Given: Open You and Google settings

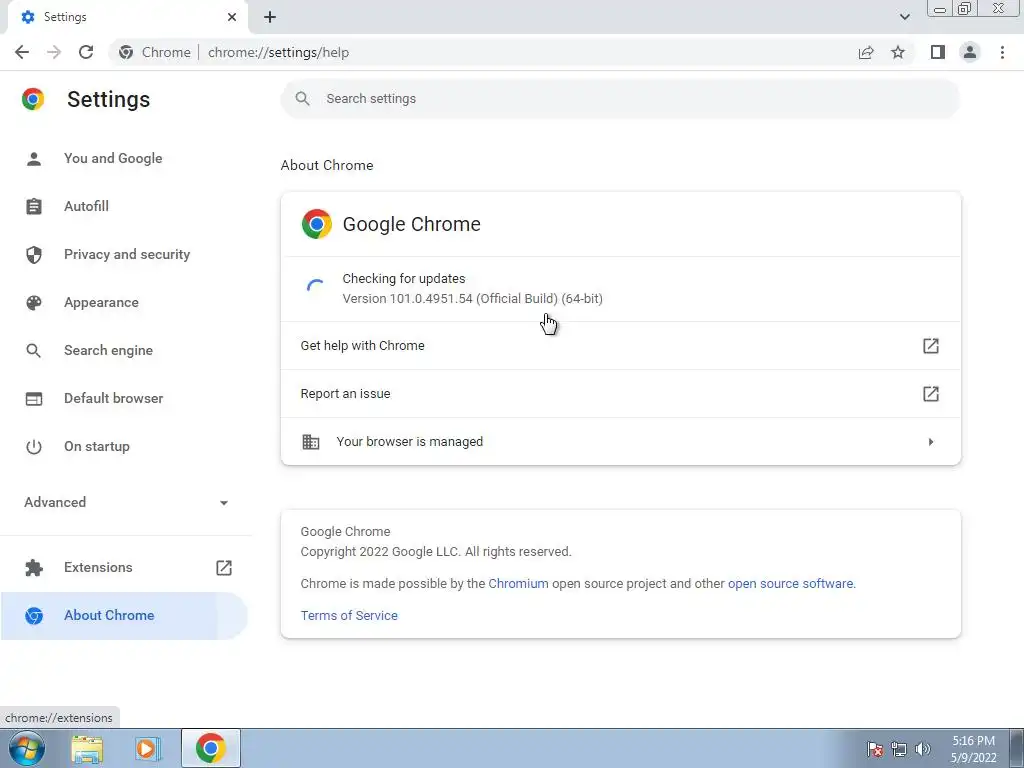Looking at the screenshot, I should pos(113,159).
